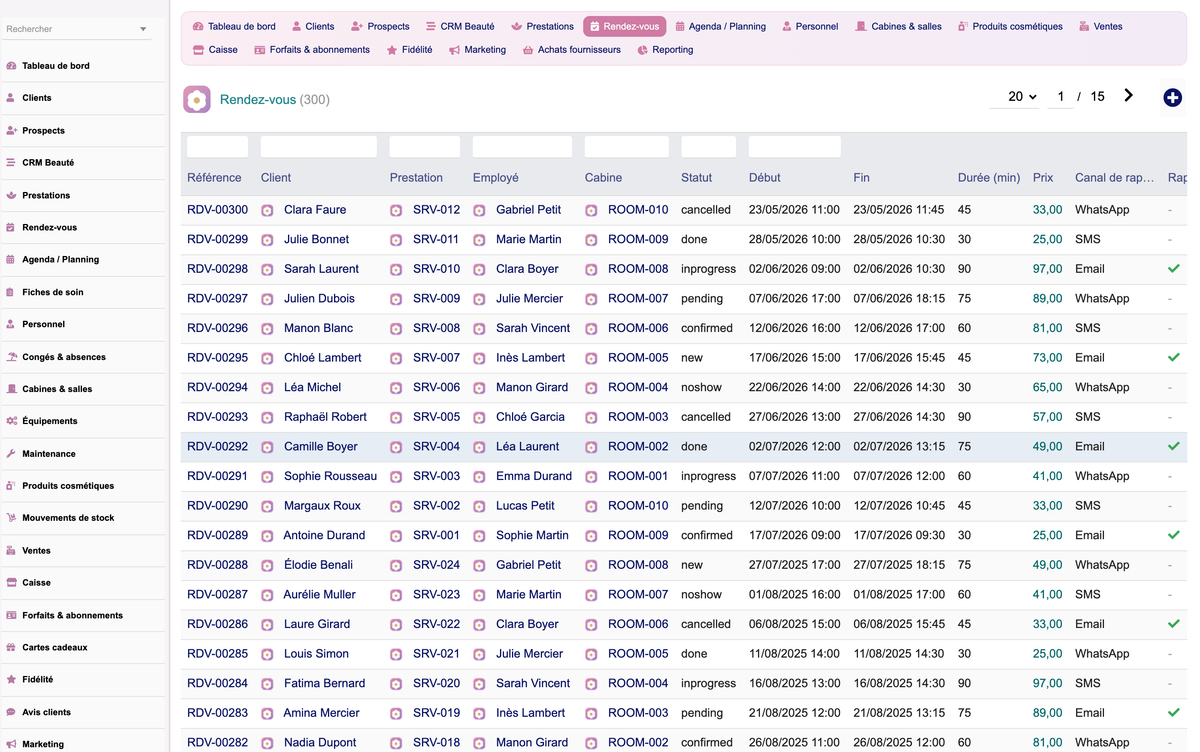Click green check mark in row RDV-00295

pos(1174,357)
